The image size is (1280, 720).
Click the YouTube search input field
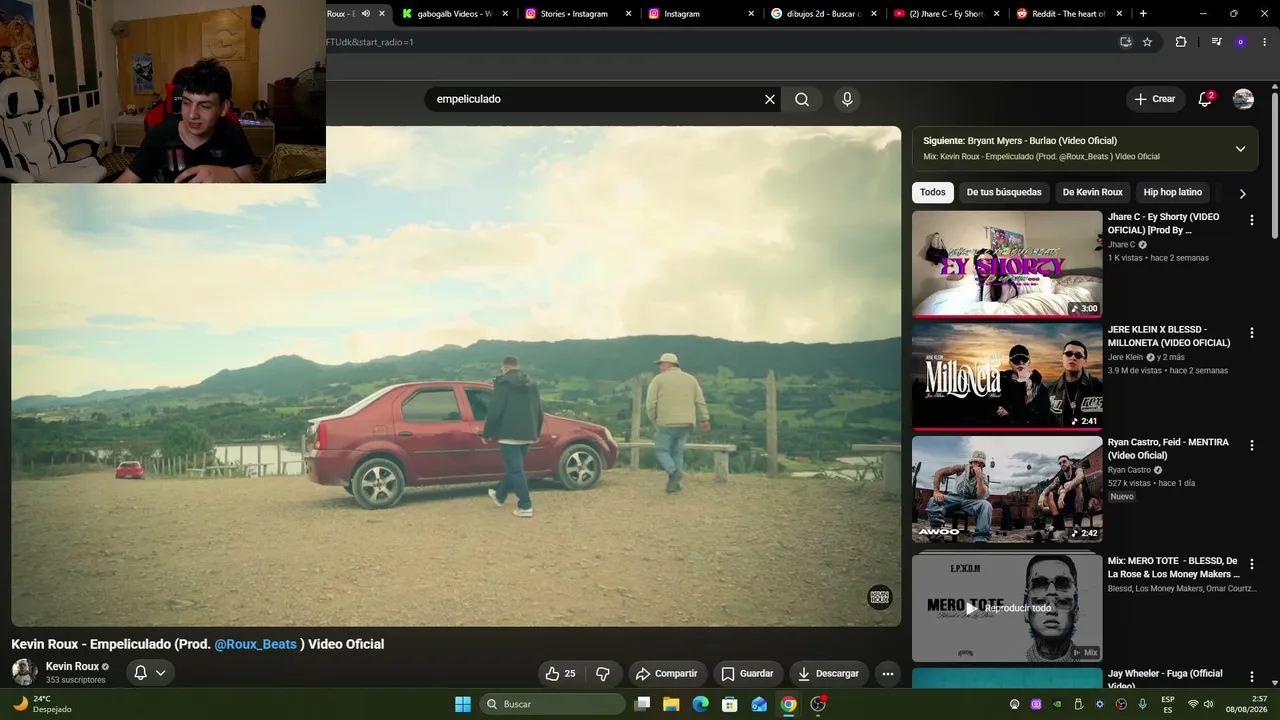(x=595, y=99)
